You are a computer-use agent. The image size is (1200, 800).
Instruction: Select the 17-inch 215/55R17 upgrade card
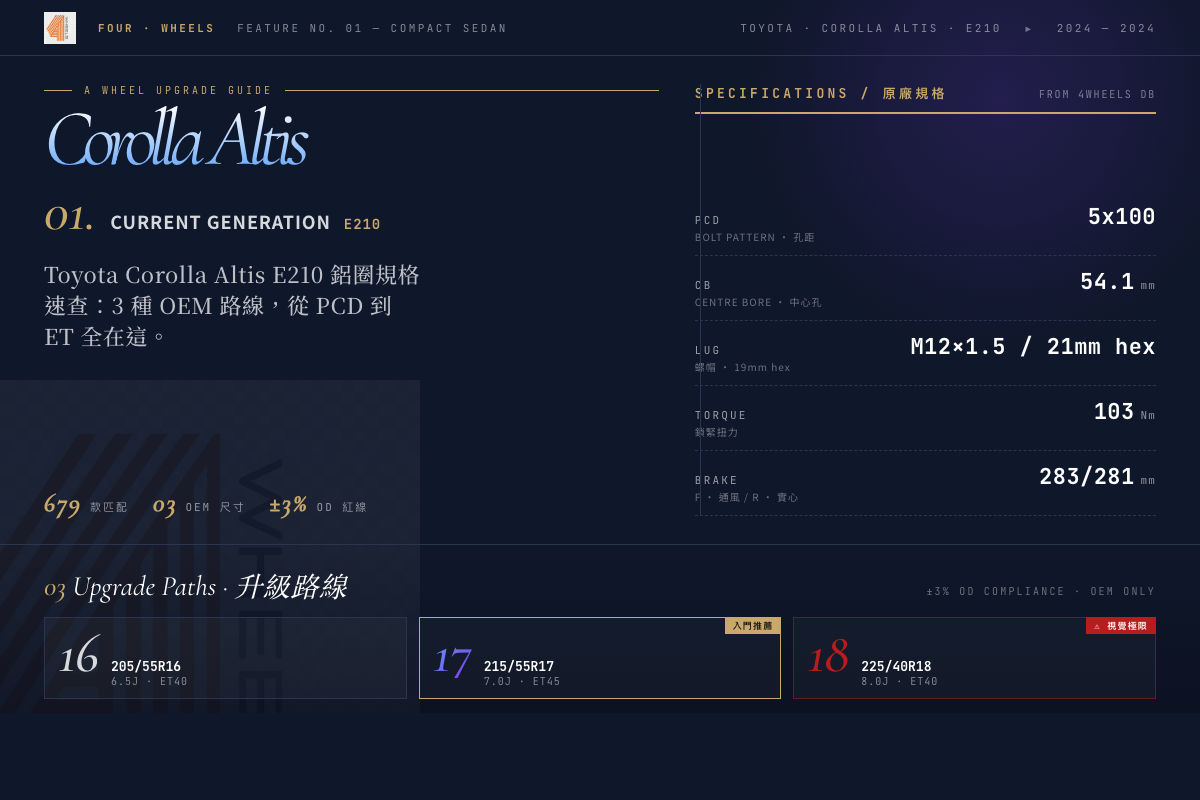(x=600, y=658)
